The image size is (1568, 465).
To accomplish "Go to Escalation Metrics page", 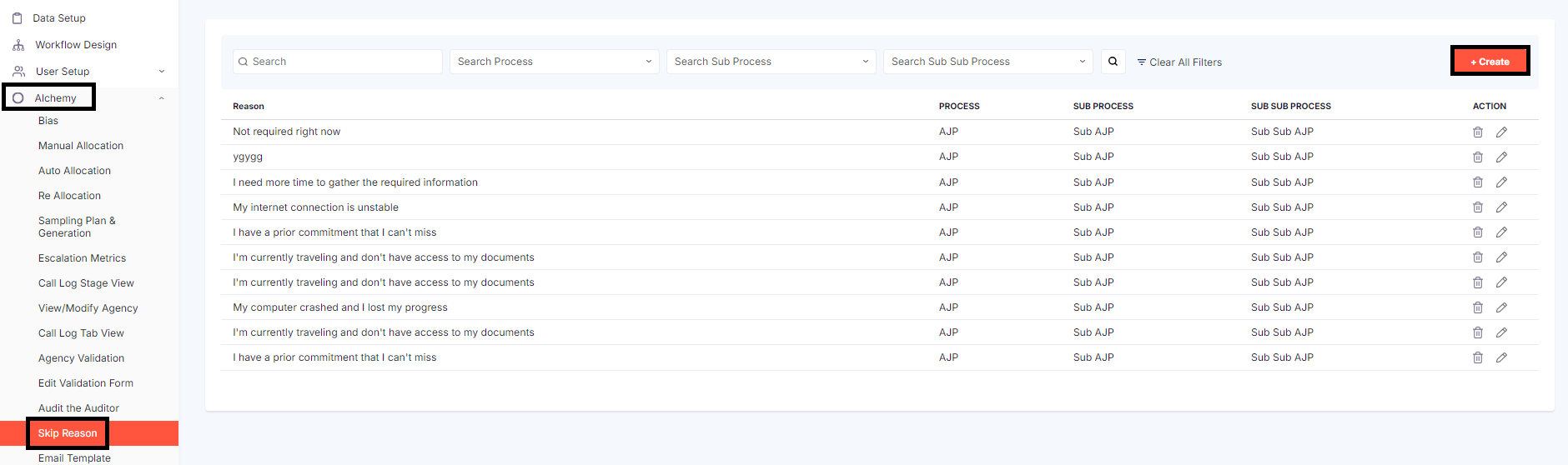I will (x=82, y=258).
